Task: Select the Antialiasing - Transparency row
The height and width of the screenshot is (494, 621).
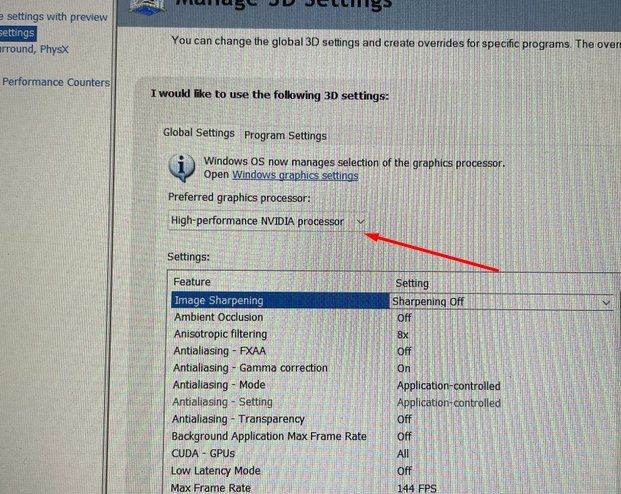Action: pos(392,419)
